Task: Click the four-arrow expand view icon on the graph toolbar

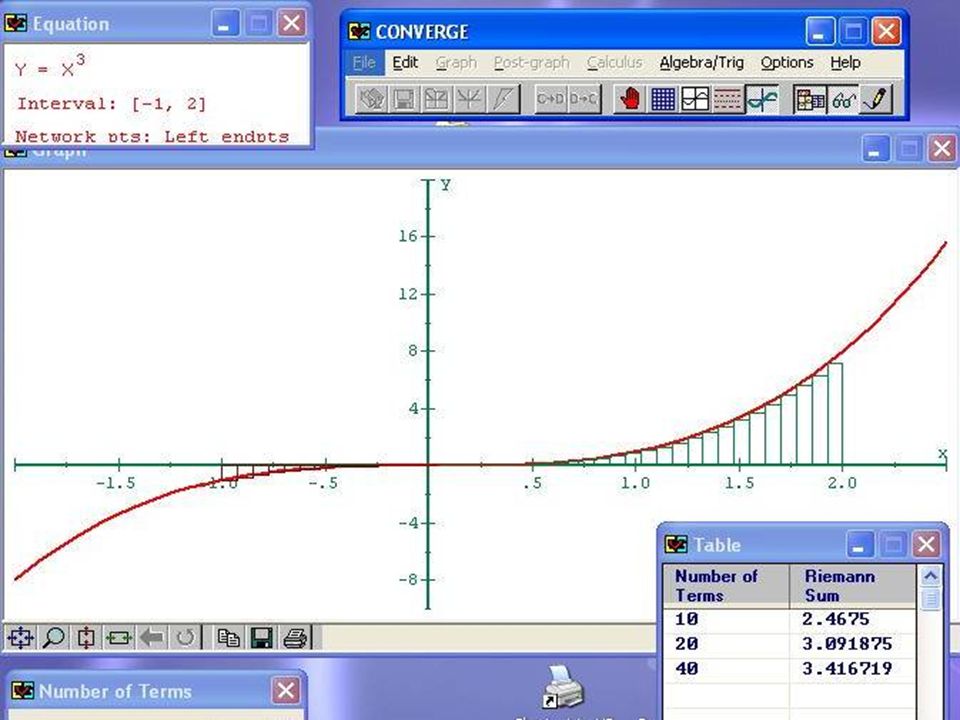Action: 20,637
